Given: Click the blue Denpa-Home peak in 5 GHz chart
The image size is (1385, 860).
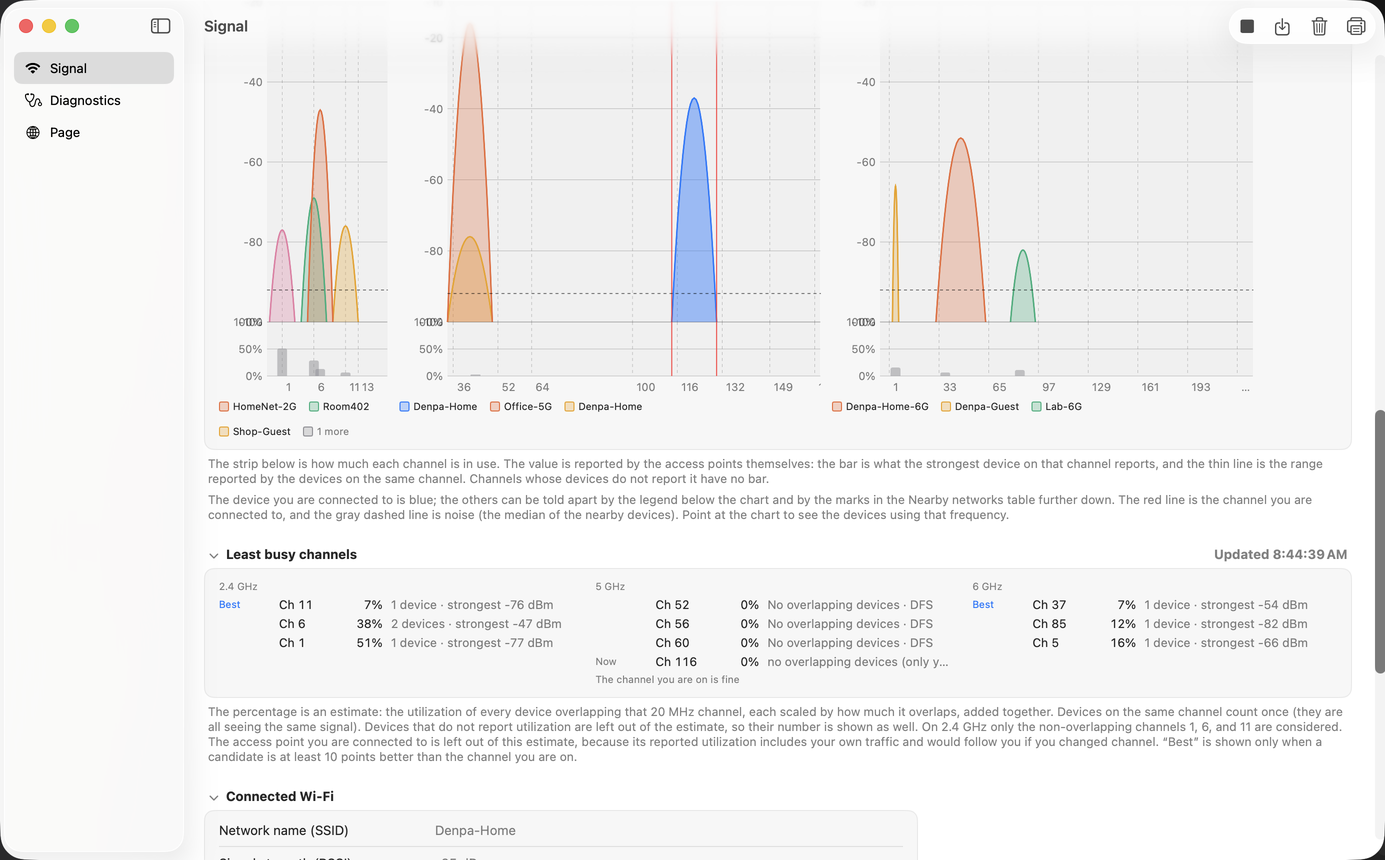Looking at the screenshot, I should [694, 210].
